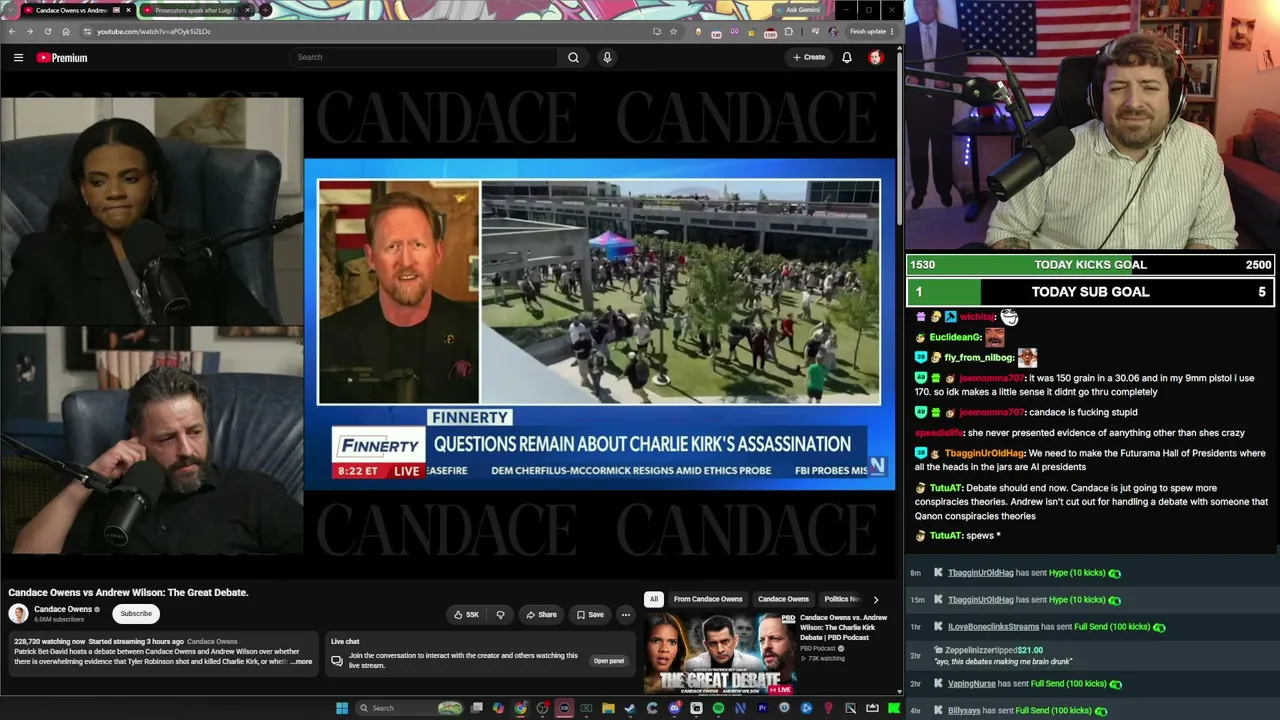Click Open panel for live chat
This screenshot has width=1280, height=720.
point(609,661)
